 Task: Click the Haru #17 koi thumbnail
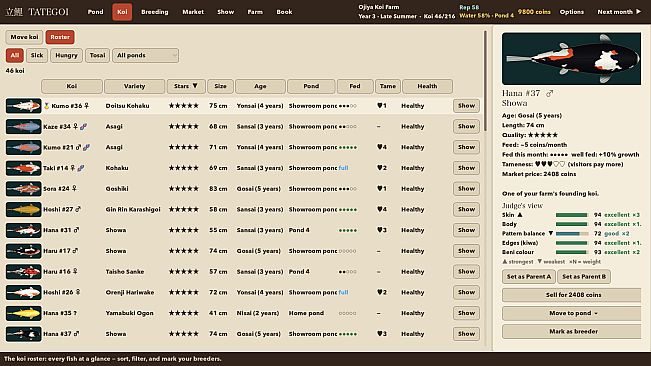[x=24, y=251]
